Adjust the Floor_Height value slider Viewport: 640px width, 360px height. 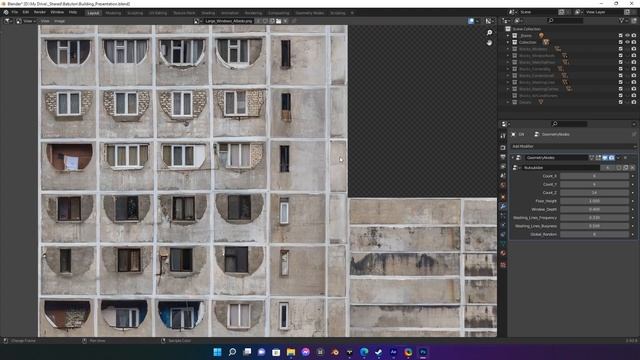(x=594, y=201)
